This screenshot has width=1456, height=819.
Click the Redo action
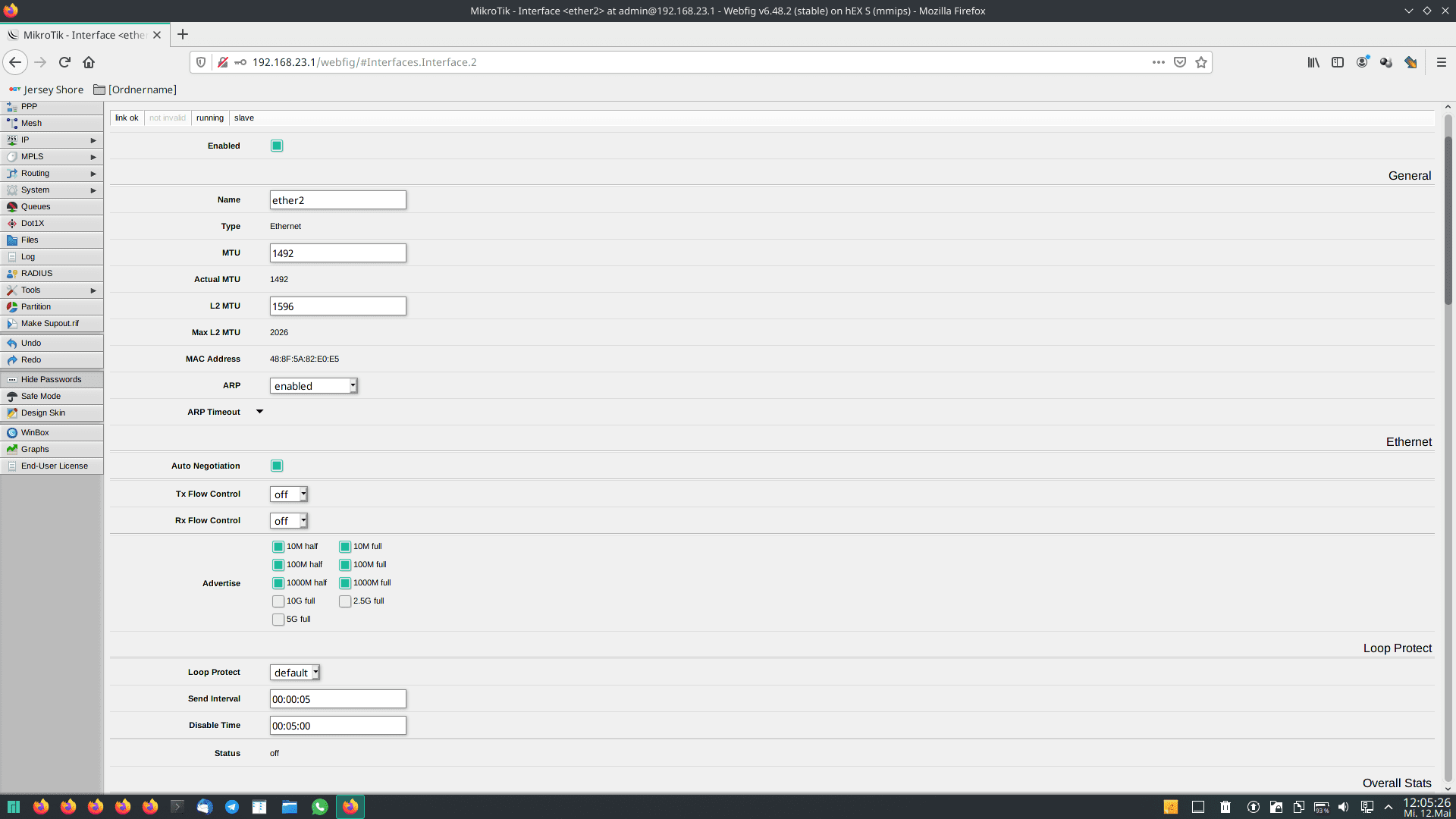coord(52,360)
